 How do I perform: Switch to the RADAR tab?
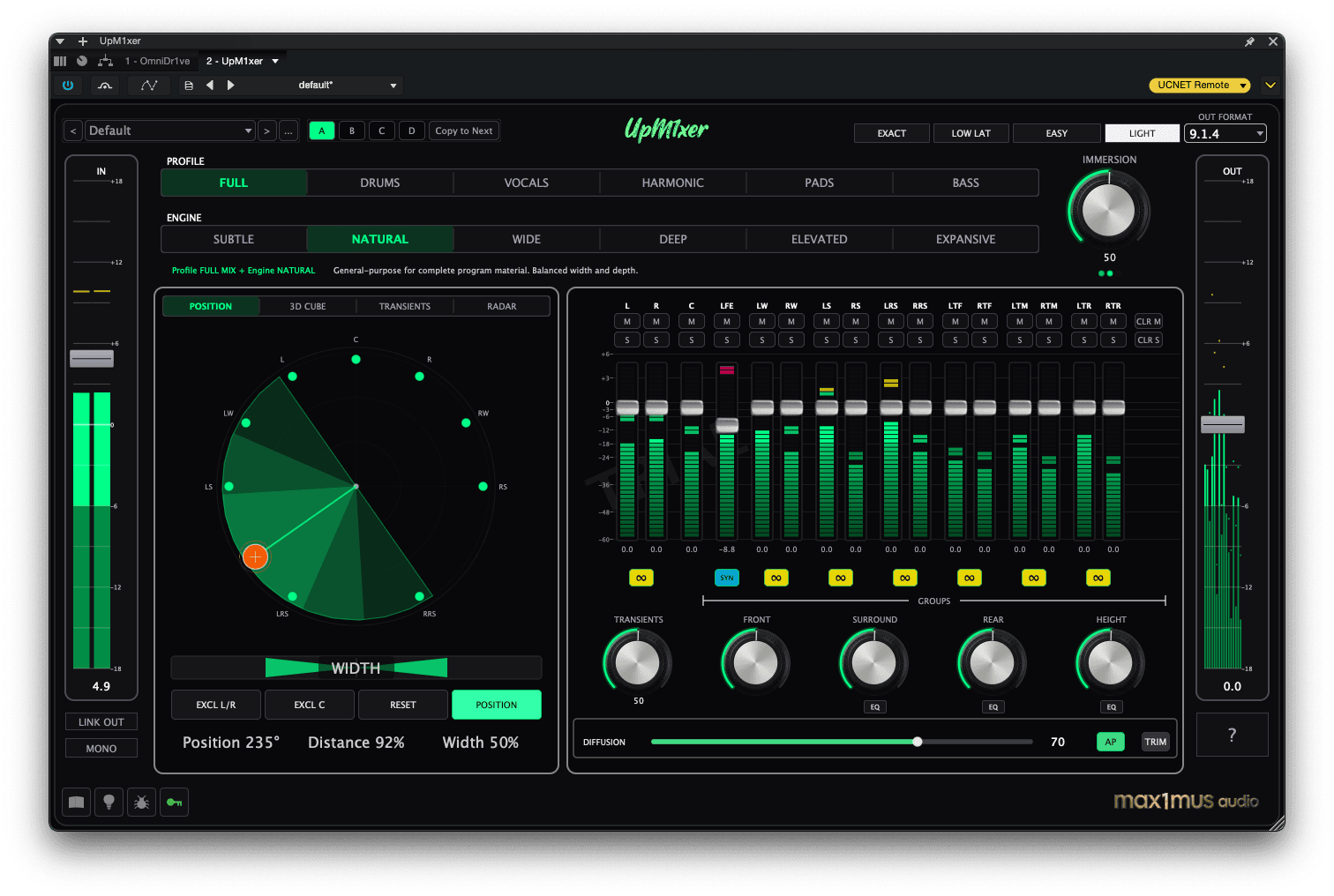click(x=502, y=306)
